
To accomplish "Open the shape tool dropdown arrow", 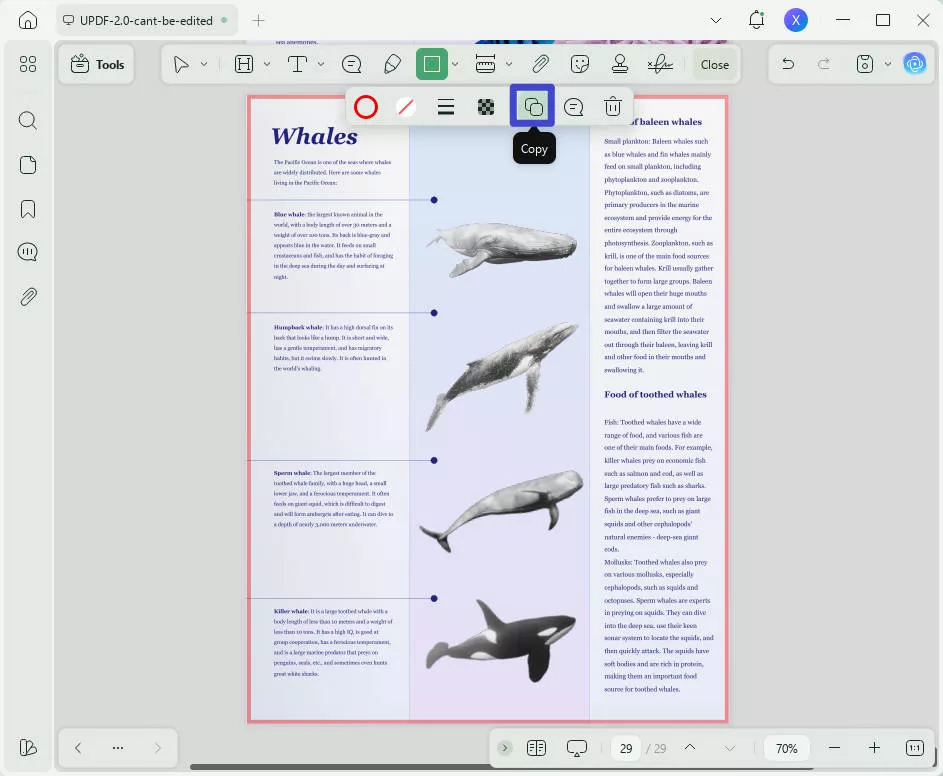I will point(455,64).
